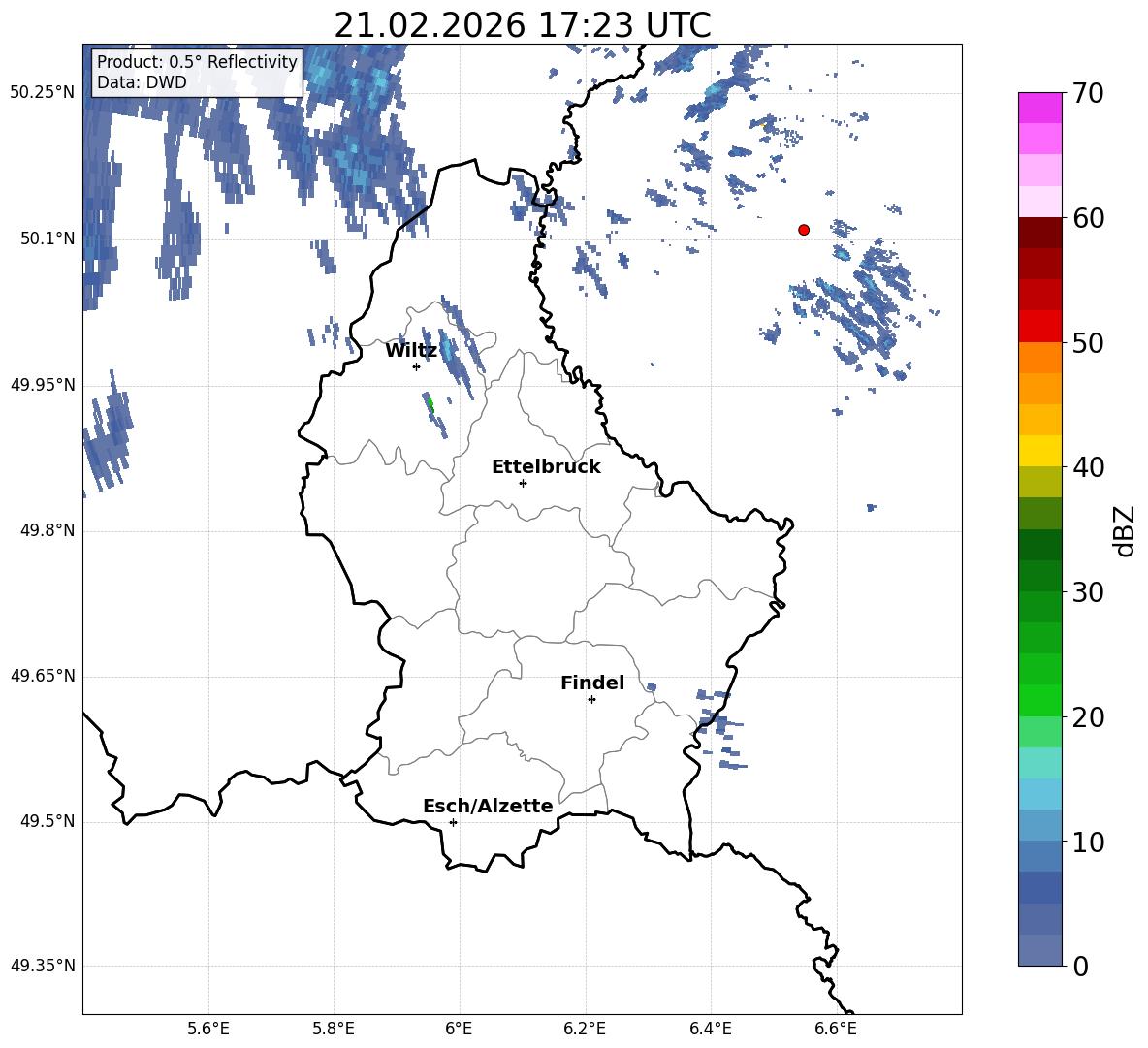Click the dark maroon colorbar segment below 60

pos(1039,233)
